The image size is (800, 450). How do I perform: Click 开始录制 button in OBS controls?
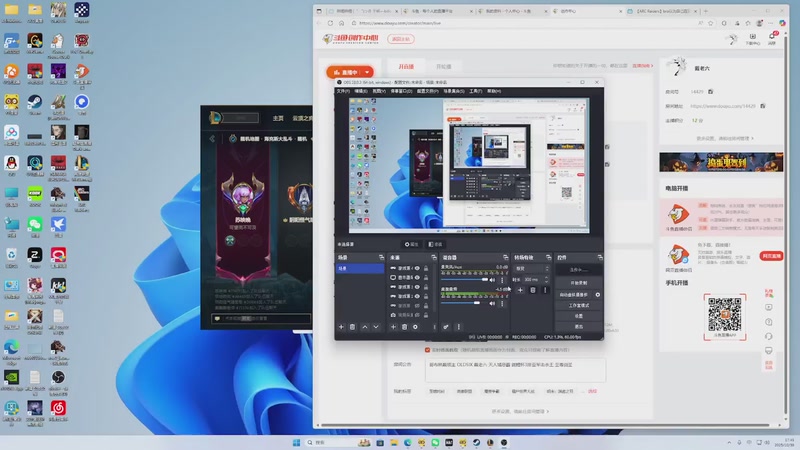(x=579, y=283)
